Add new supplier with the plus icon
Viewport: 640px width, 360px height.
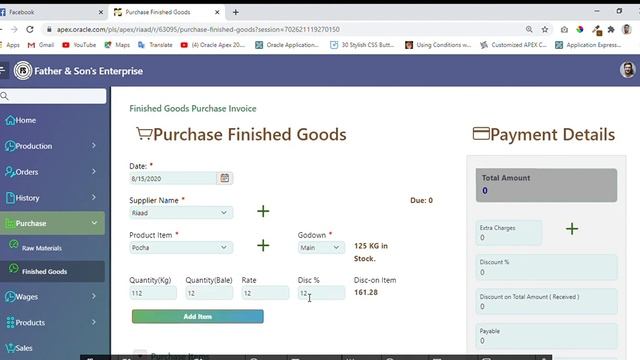263,211
